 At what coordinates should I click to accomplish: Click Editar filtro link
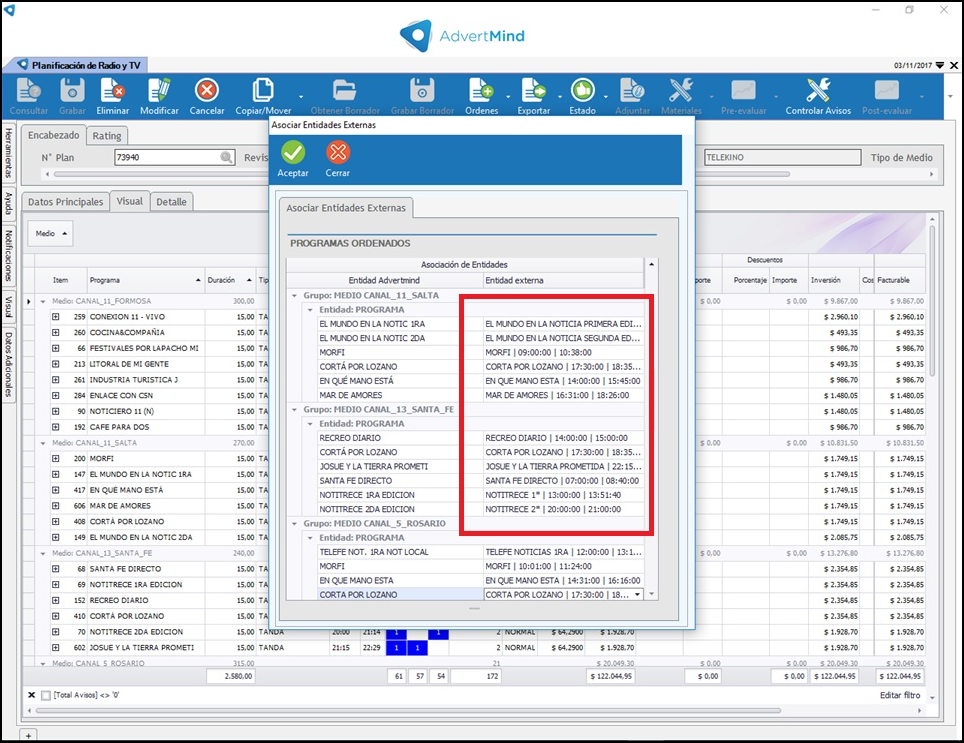(900, 695)
